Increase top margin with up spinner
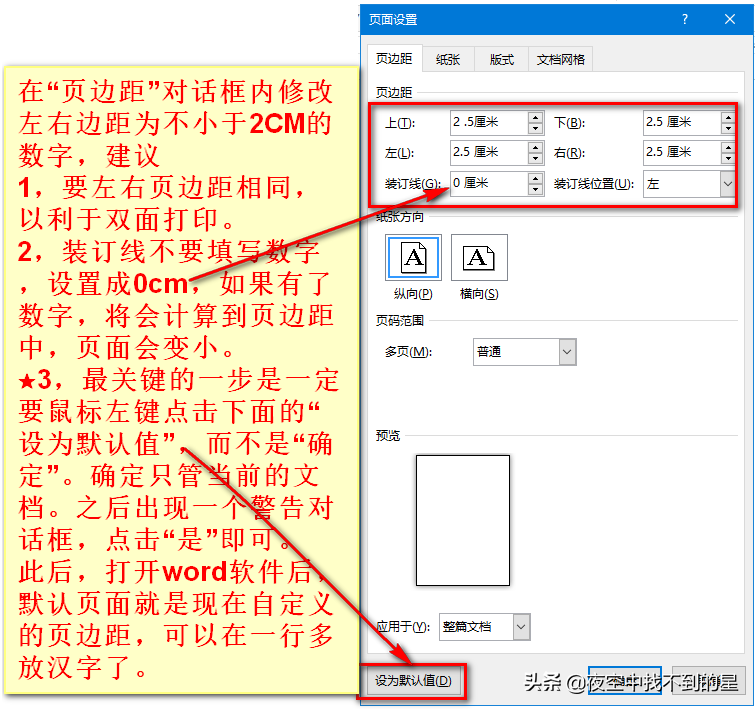This screenshot has height=709, width=755. tap(535, 117)
